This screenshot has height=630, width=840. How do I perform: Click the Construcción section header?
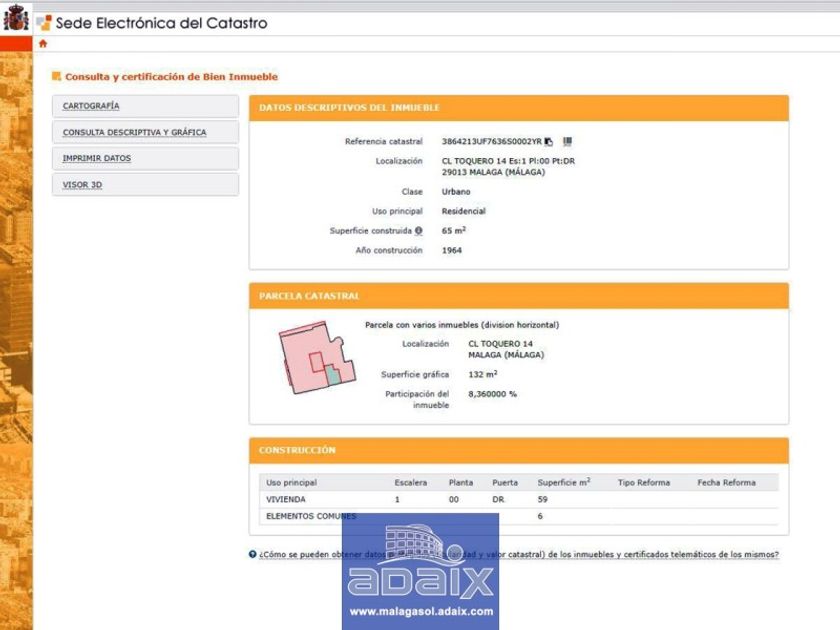pos(297,450)
